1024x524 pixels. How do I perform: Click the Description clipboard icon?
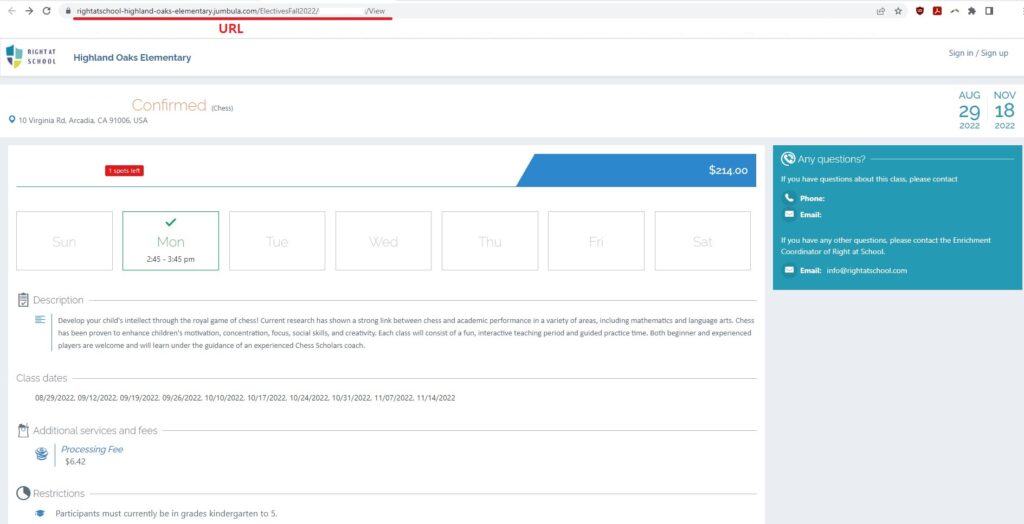click(x=23, y=300)
